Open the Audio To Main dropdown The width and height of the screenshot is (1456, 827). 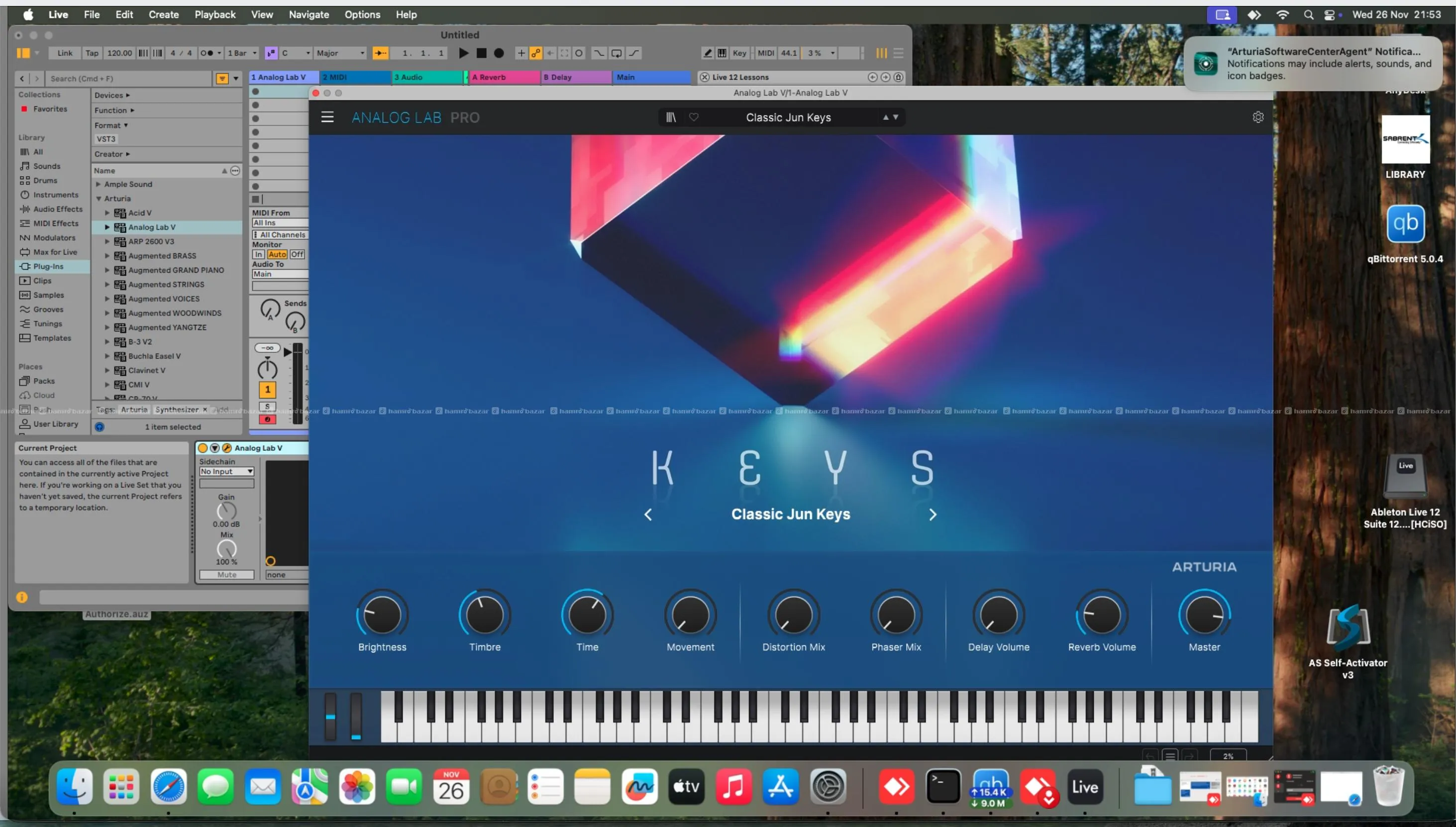280,274
